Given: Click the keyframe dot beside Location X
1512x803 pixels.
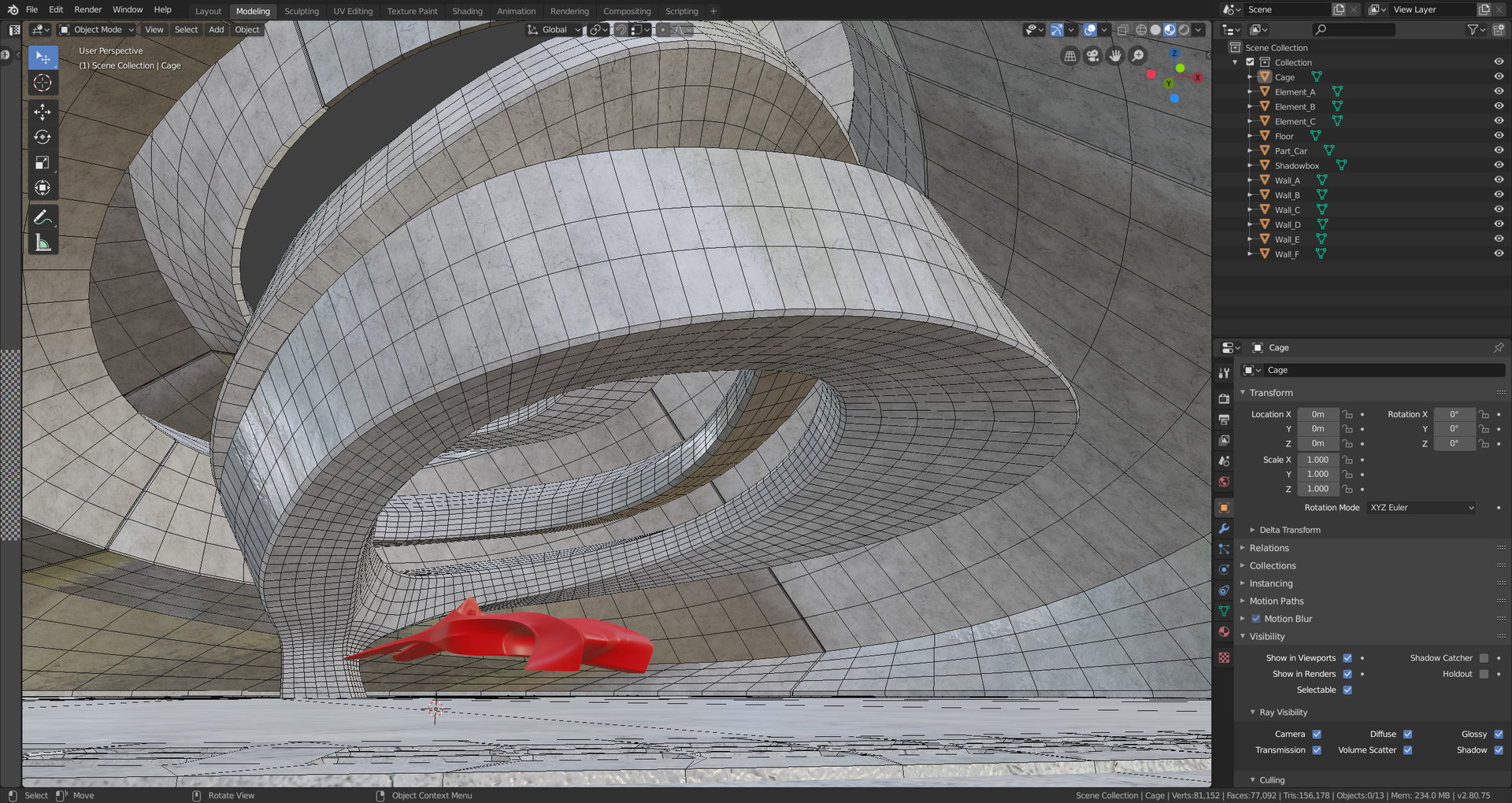Looking at the screenshot, I should pyautogui.click(x=1363, y=414).
